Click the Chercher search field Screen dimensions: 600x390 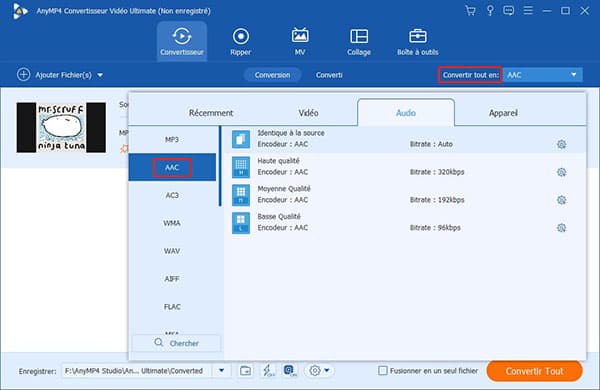point(176,343)
